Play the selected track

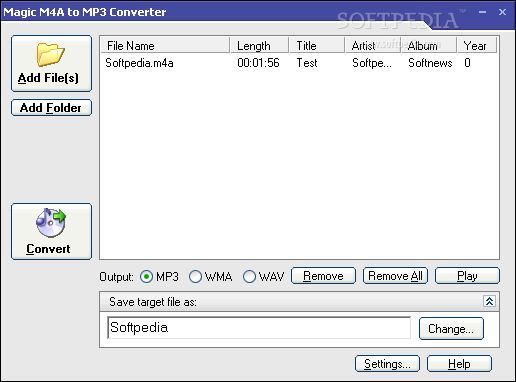467,276
